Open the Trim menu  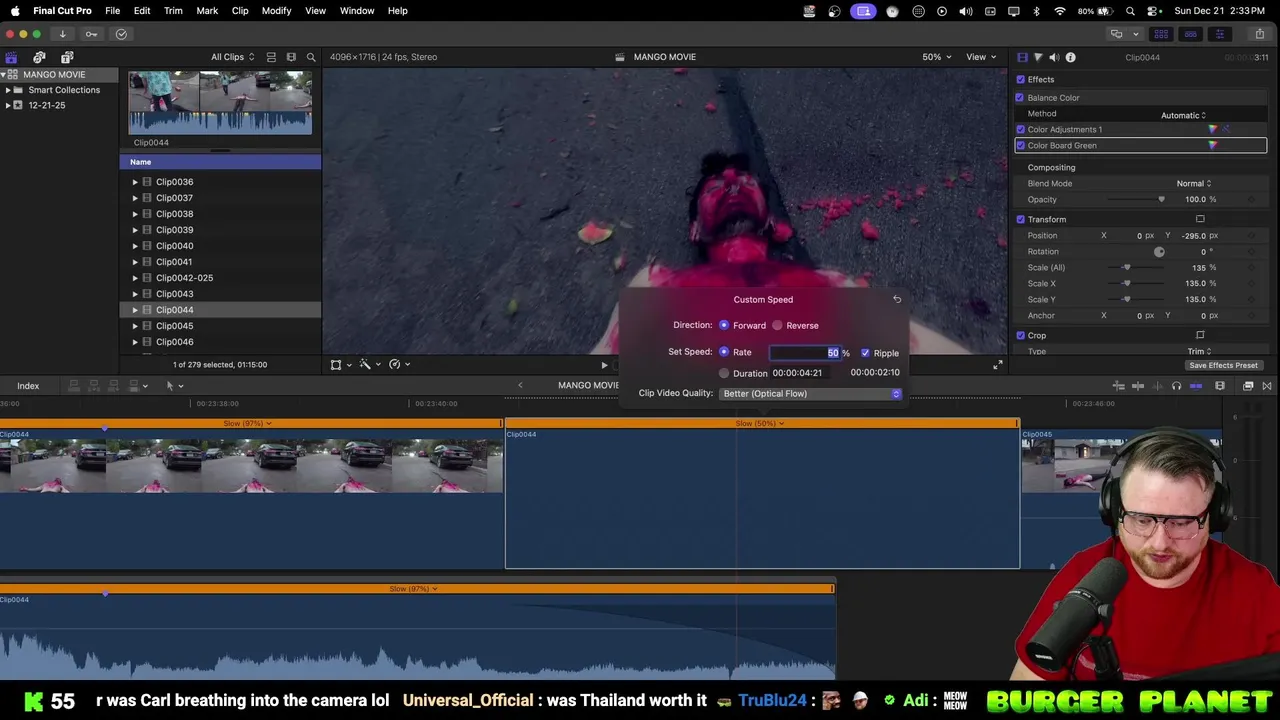pos(173,11)
